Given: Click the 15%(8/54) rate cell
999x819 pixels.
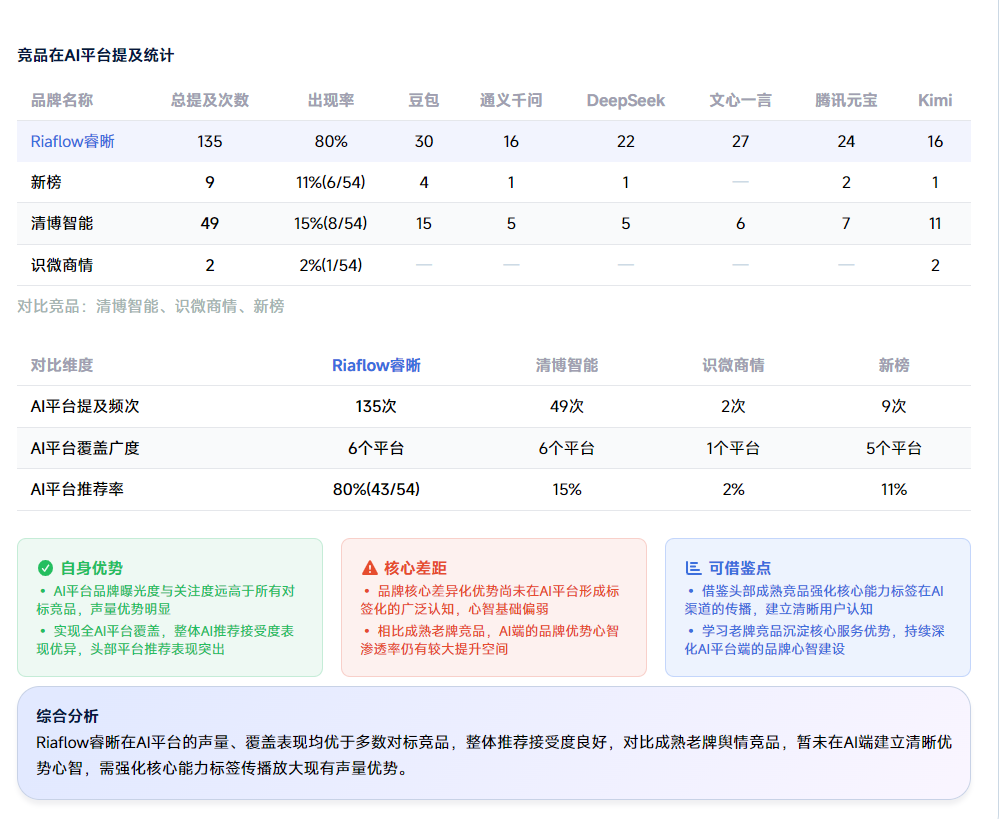Looking at the screenshot, I should pyautogui.click(x=331, y=223).
